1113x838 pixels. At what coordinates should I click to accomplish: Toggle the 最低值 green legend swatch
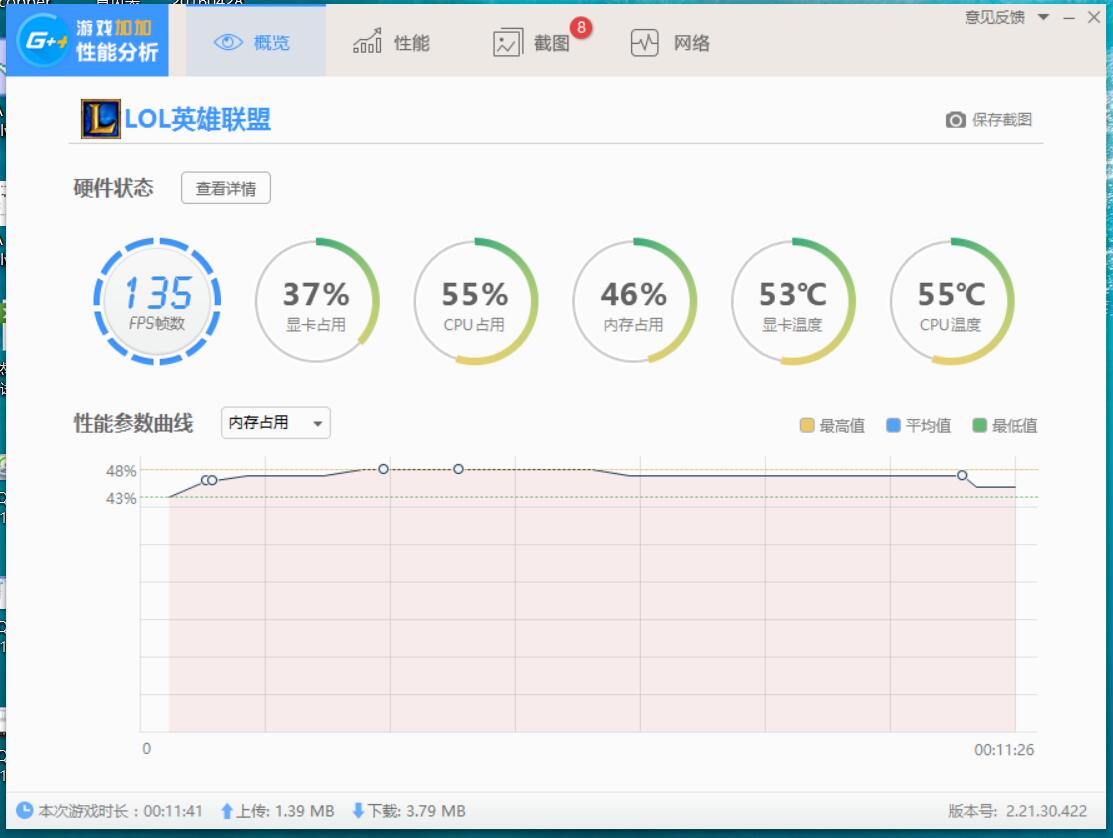980,425
